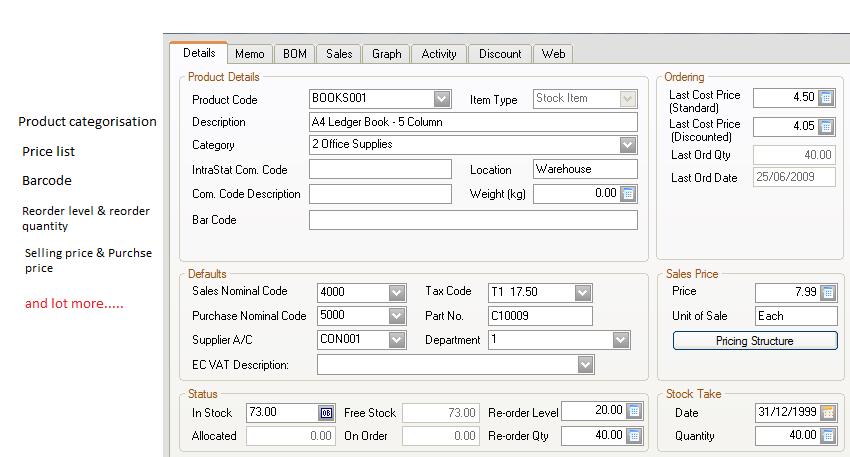
Task: Click the Location field showing Warehouse
Action: [x=585, y=169]
